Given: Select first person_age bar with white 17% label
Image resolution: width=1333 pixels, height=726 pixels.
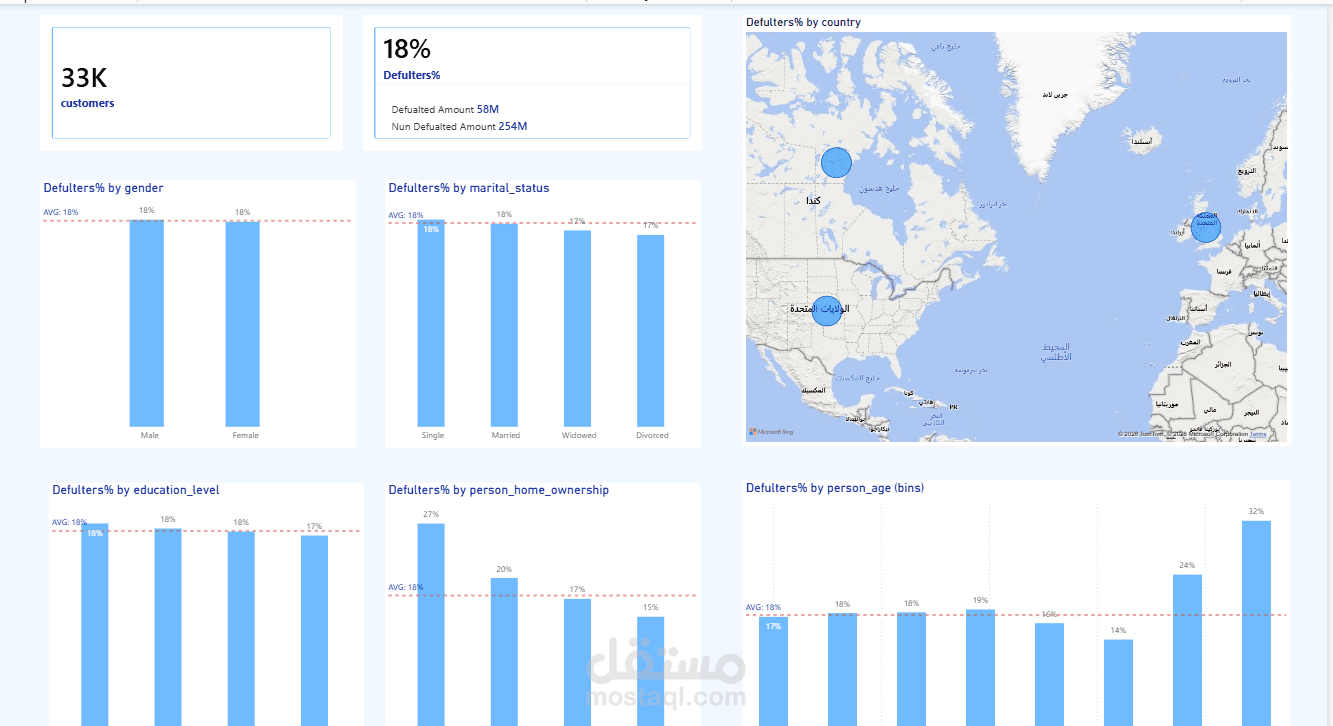Looking at the screenshot, I should point(773,671).
